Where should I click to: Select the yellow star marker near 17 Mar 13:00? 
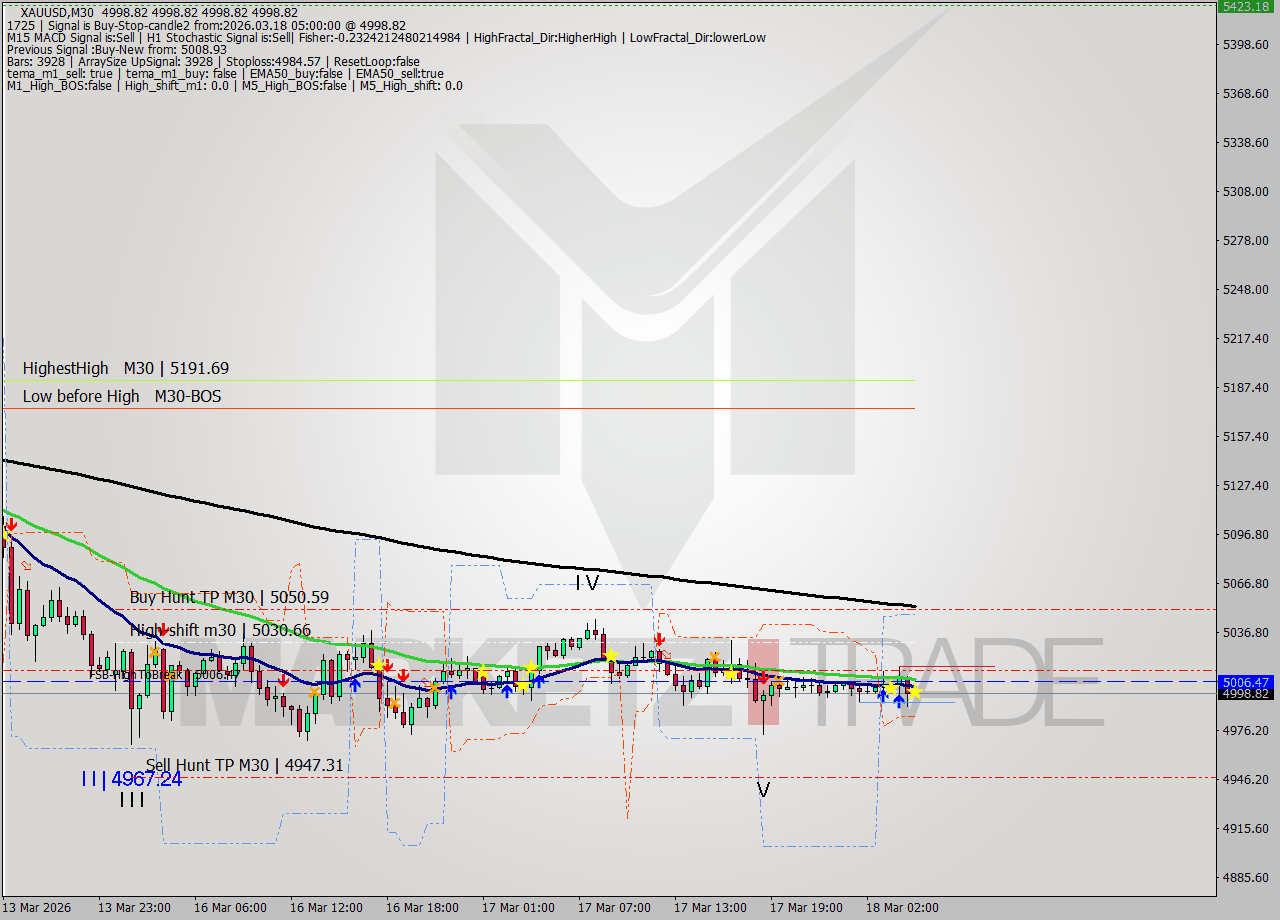731,675
